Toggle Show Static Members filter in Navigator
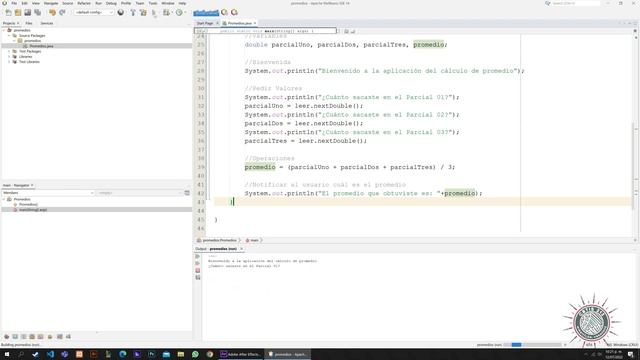The image size is (640, 360). pyautogui.click(x=24, y=337)
